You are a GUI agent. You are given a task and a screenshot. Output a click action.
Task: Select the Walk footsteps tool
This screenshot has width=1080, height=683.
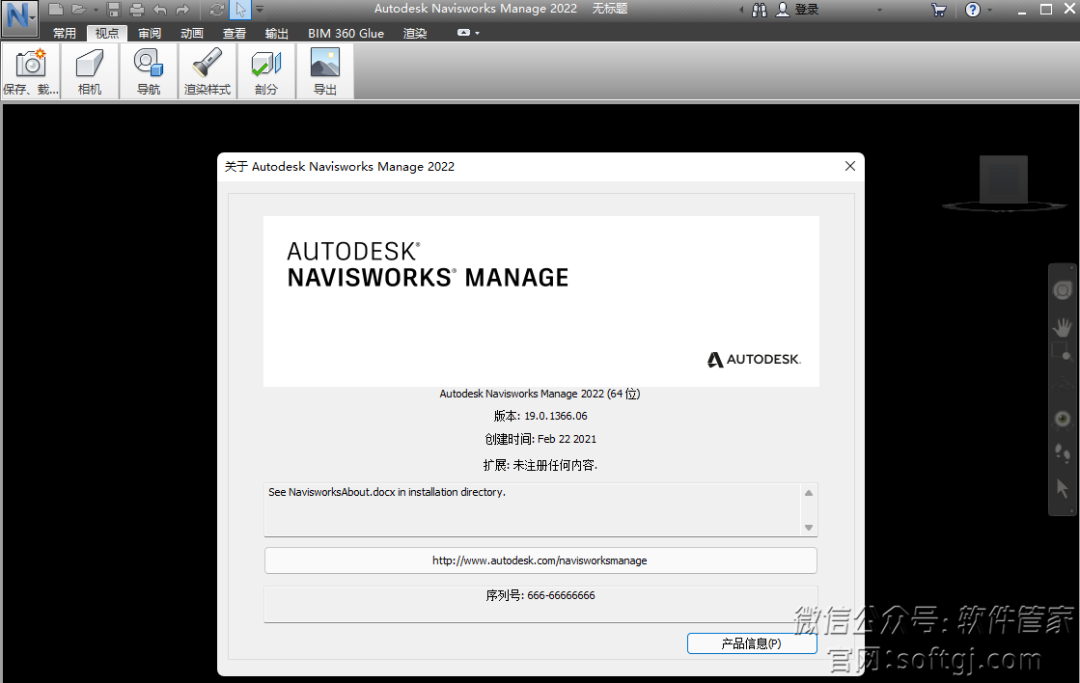point(1062,453)
